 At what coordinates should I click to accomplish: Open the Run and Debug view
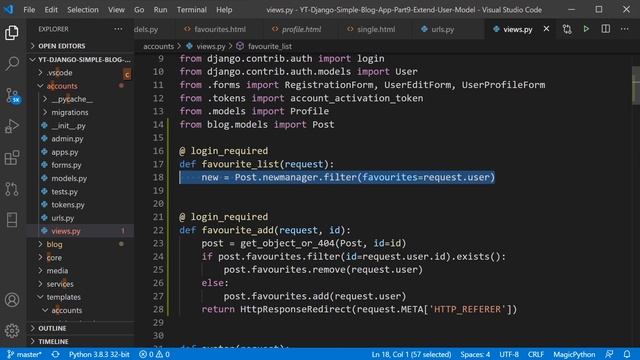click(12, 126)
